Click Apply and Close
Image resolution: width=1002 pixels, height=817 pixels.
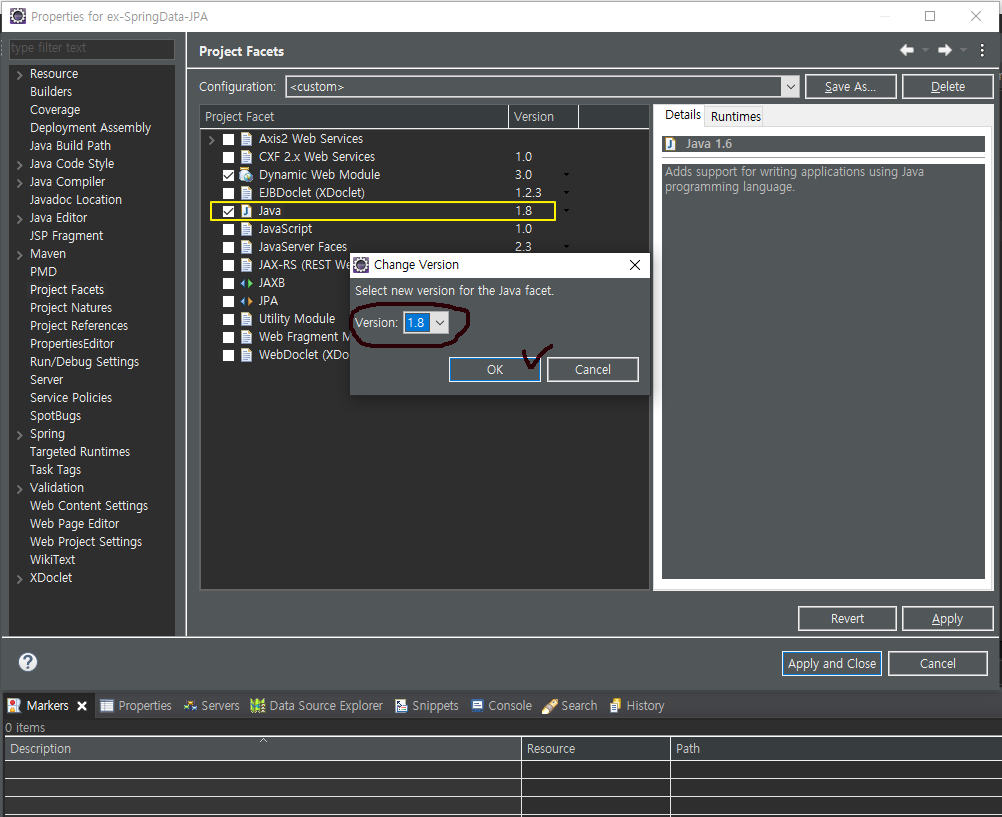point(832,664)
